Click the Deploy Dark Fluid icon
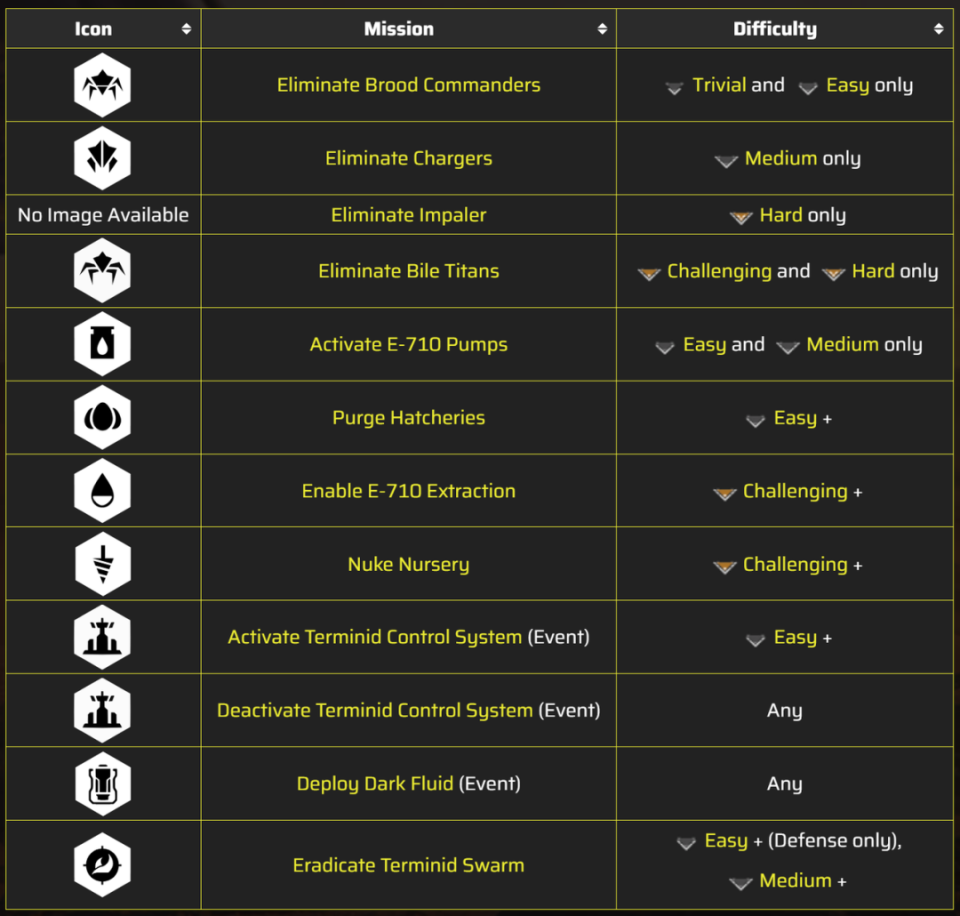 102,784
